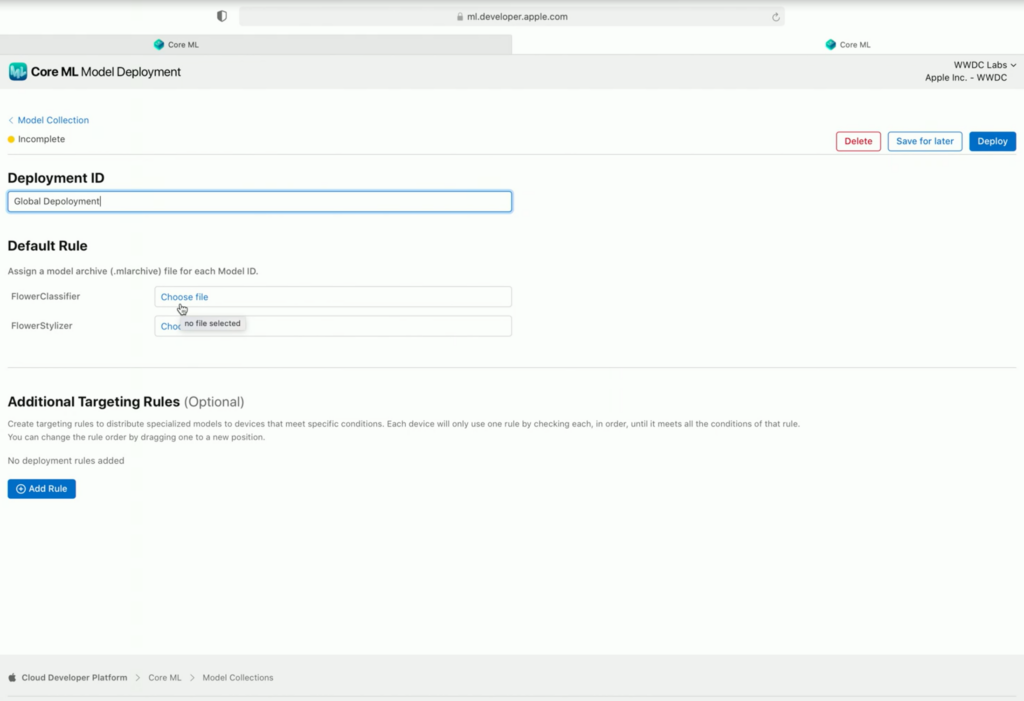Reload the page with the refresh icon
This screenshot has width=1024, height=701.
(x=776, y=17)
